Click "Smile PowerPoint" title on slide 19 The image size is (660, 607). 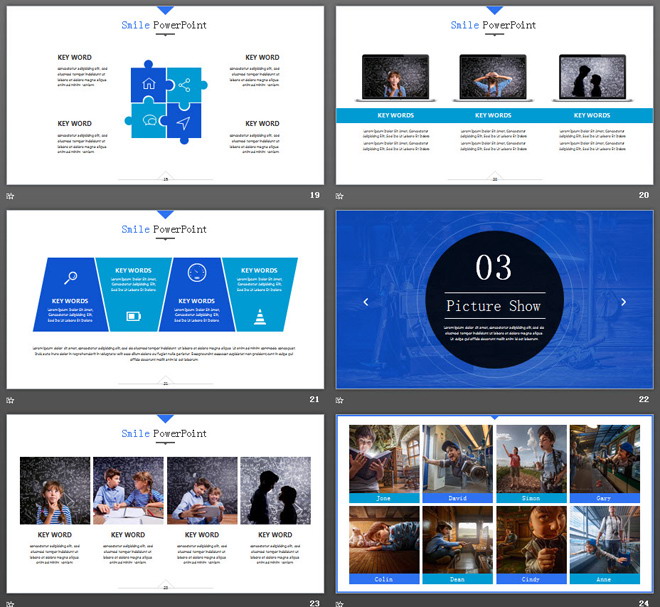164,25
